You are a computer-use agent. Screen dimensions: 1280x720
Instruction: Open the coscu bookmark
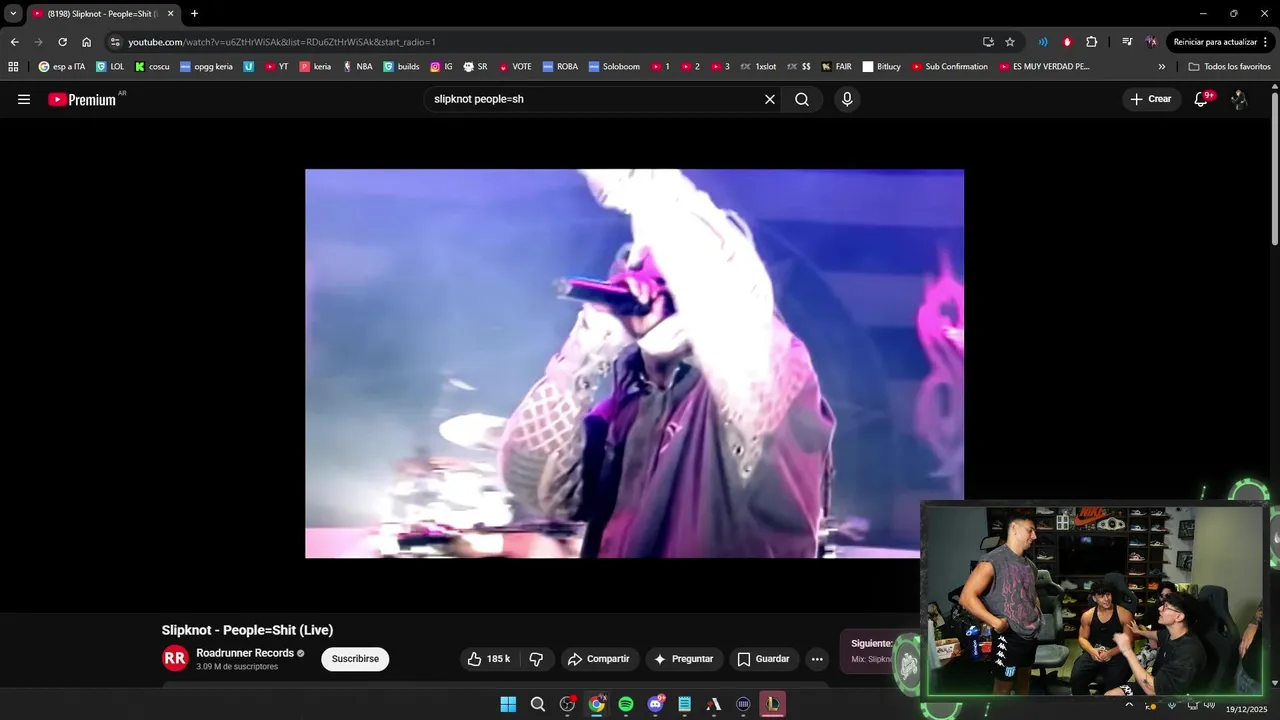pos(152,67)
